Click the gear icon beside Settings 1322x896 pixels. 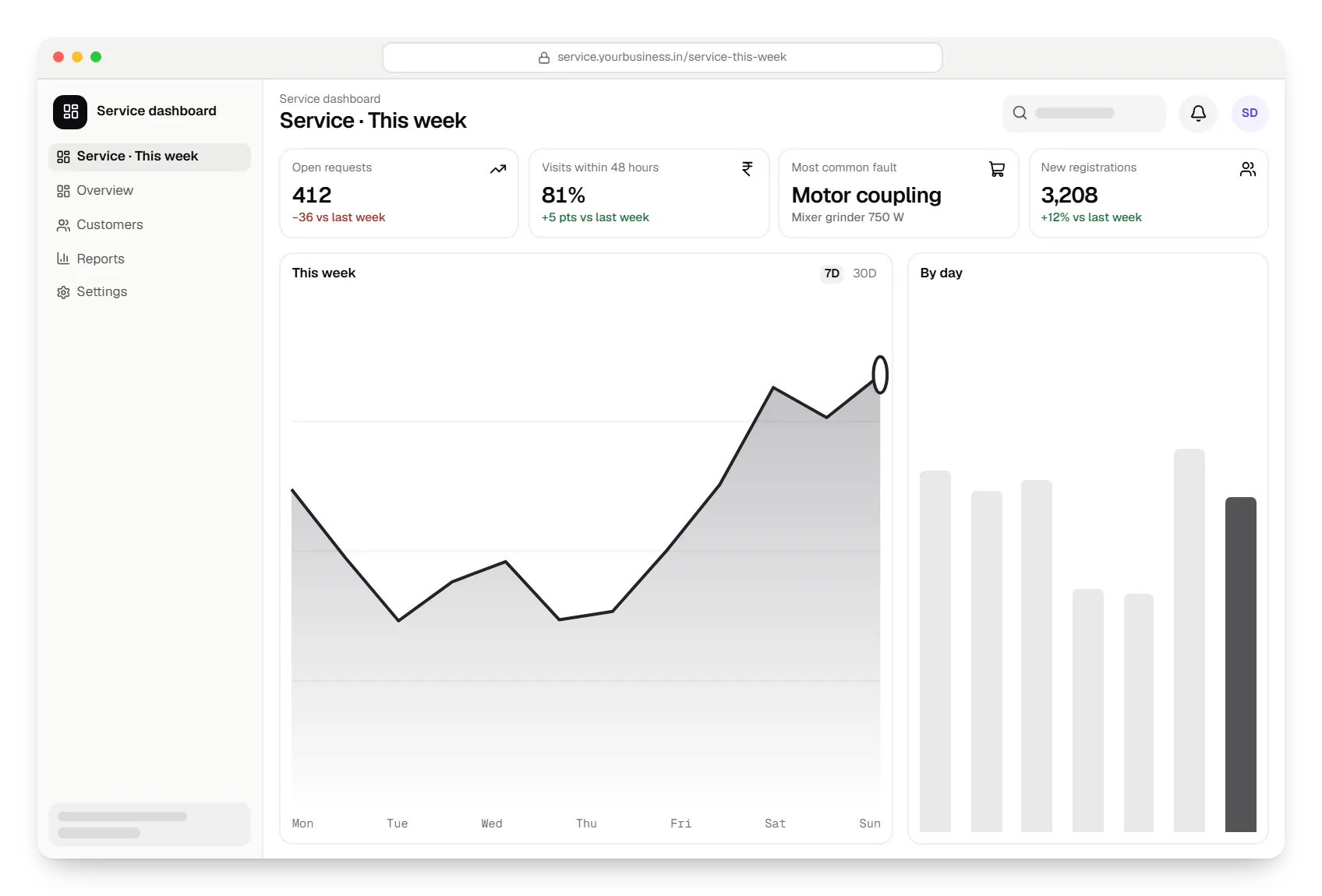tap(63, 292)
